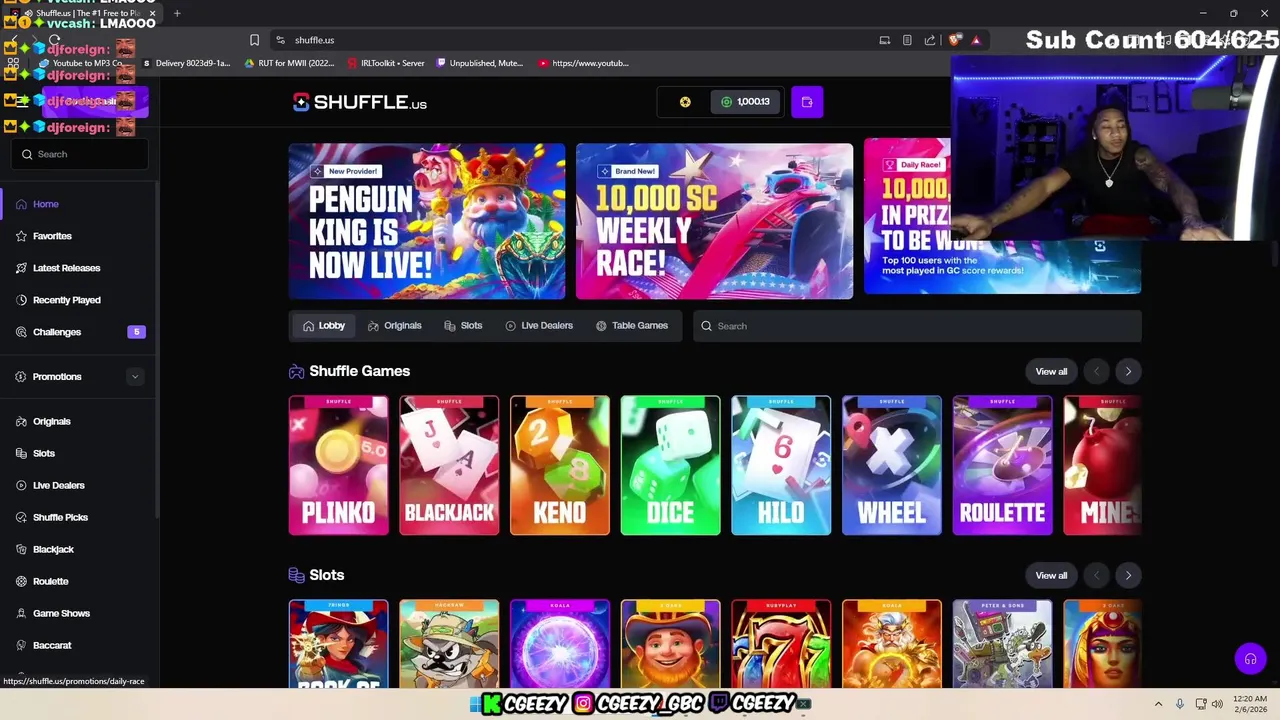Select the green sweeps coin balance 1,000.13
Viewport: 1280px width, 720px height.
(746, 102)
